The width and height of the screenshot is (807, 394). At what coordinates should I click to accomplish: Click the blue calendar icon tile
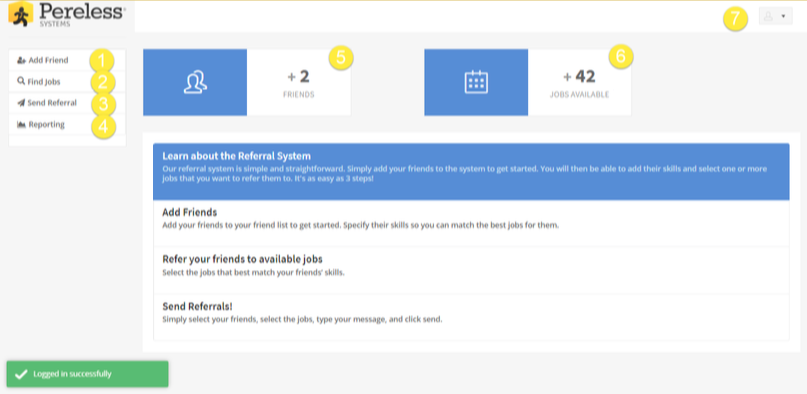click(476, 82)
